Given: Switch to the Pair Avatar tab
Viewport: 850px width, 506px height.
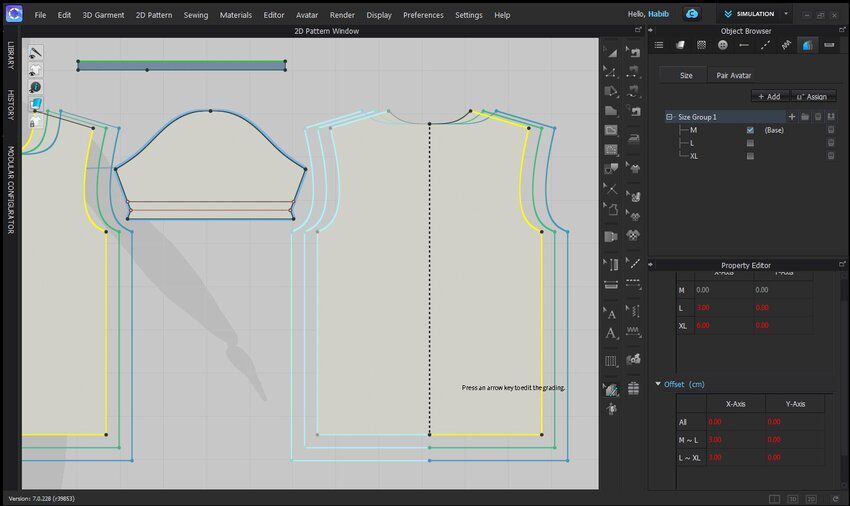Looking at the screenshot, I should [733, 75].
